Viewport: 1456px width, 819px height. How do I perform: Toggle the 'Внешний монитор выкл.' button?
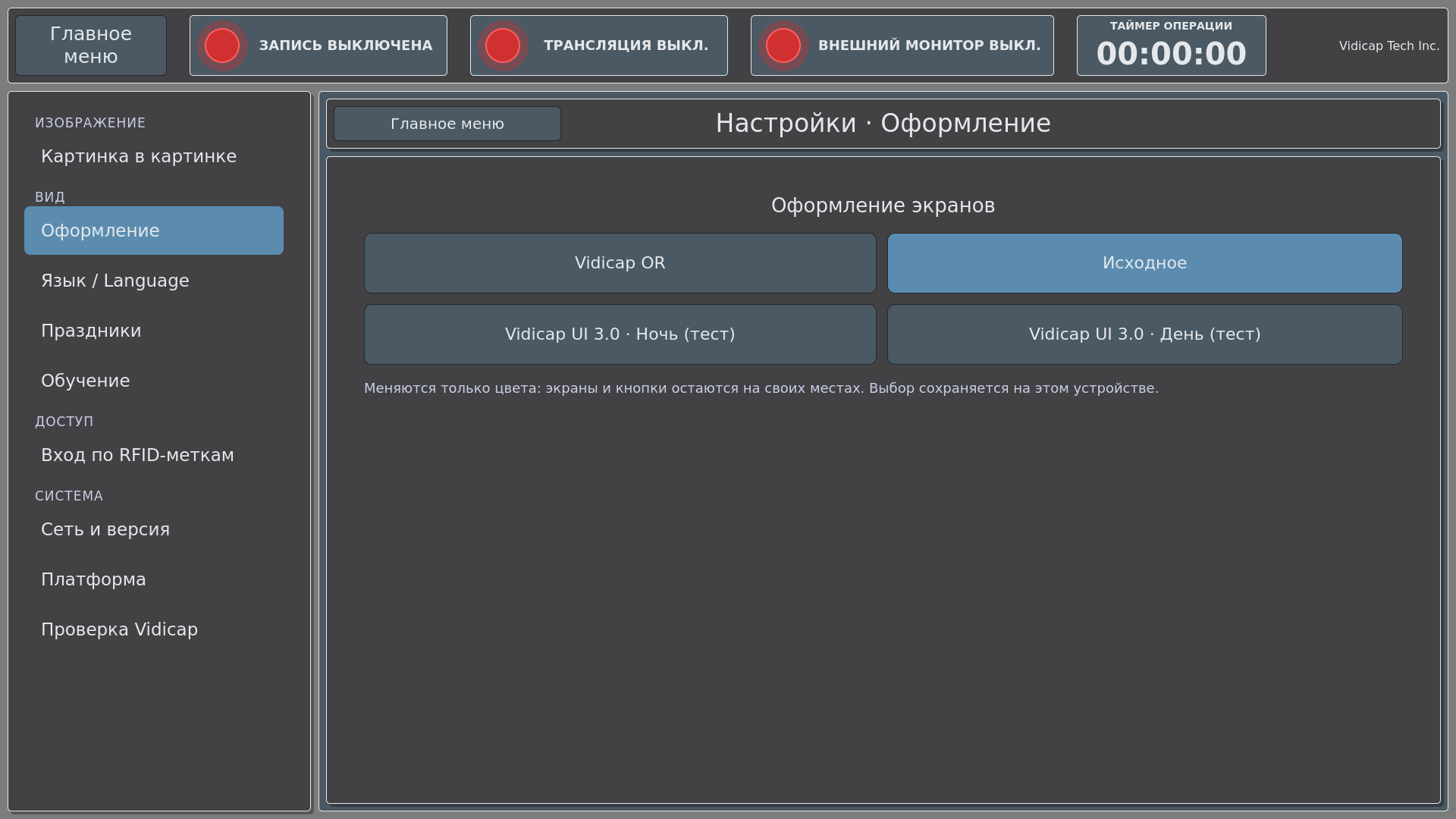902,45
